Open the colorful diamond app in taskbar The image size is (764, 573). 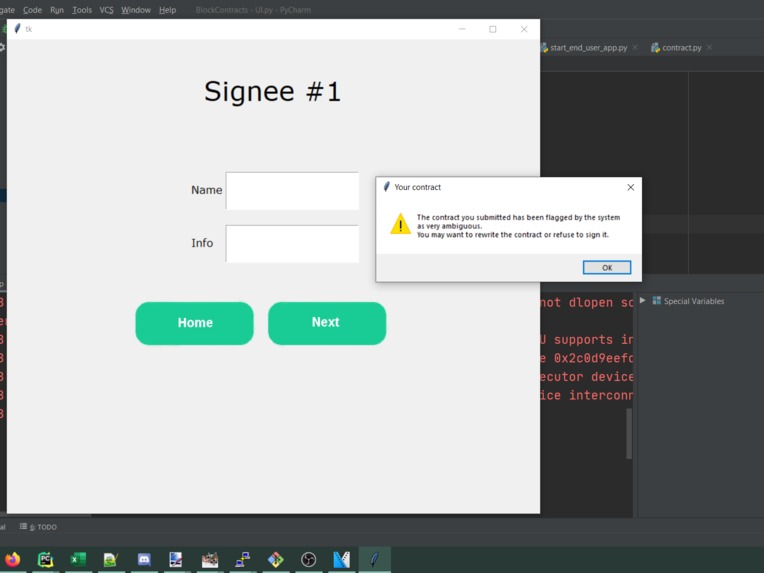point(275,559)
